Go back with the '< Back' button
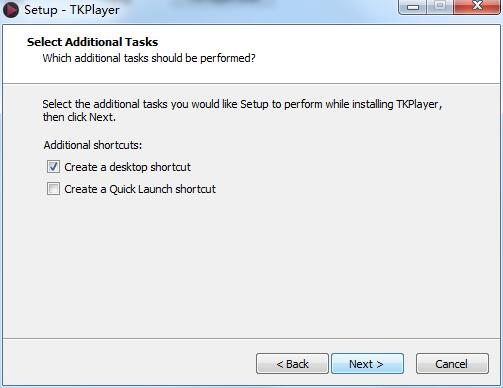503x388 pixels. (292, 364)
